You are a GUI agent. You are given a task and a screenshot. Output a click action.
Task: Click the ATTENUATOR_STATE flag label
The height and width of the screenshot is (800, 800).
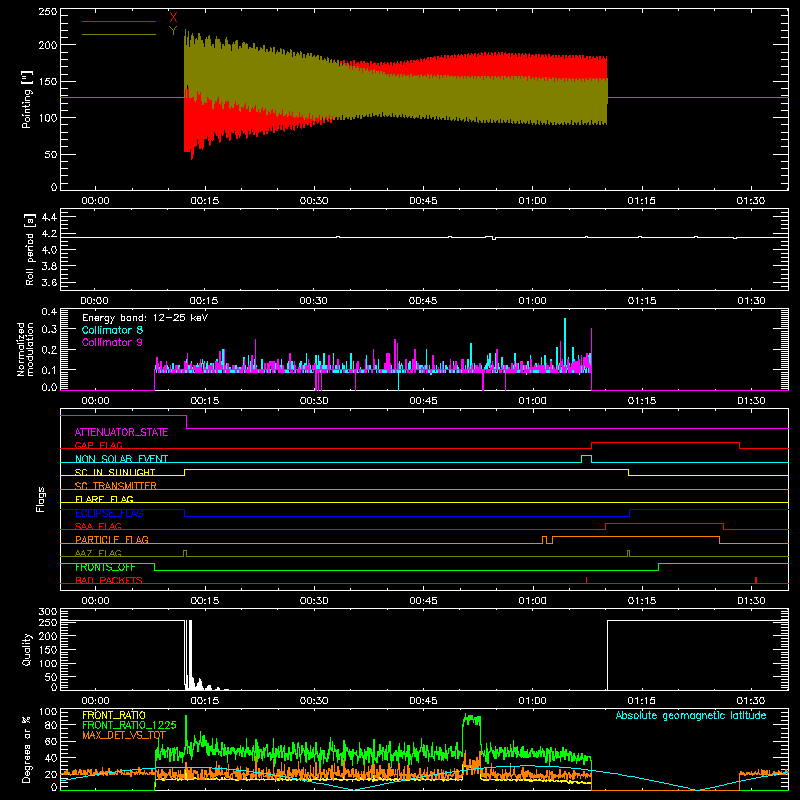[121, 432]
